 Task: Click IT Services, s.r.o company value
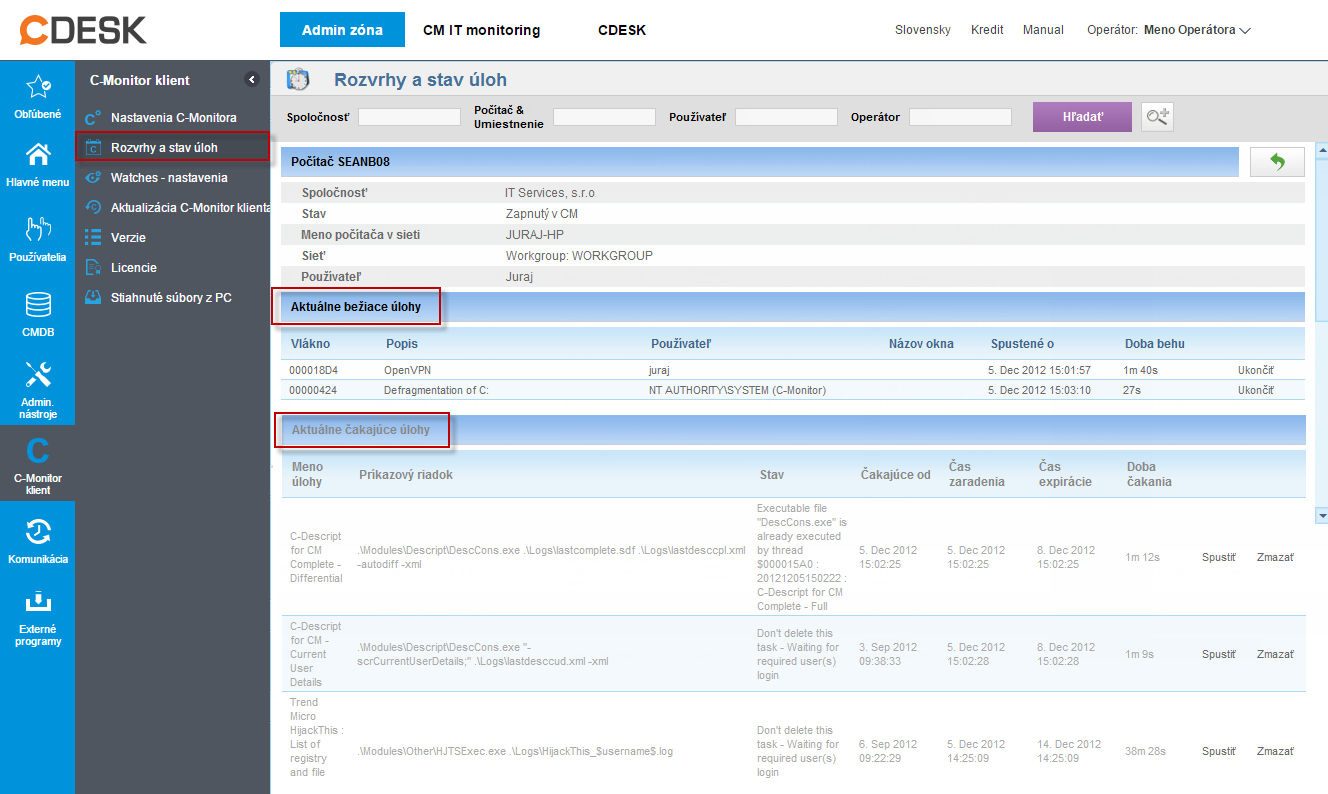pos(550,192)
